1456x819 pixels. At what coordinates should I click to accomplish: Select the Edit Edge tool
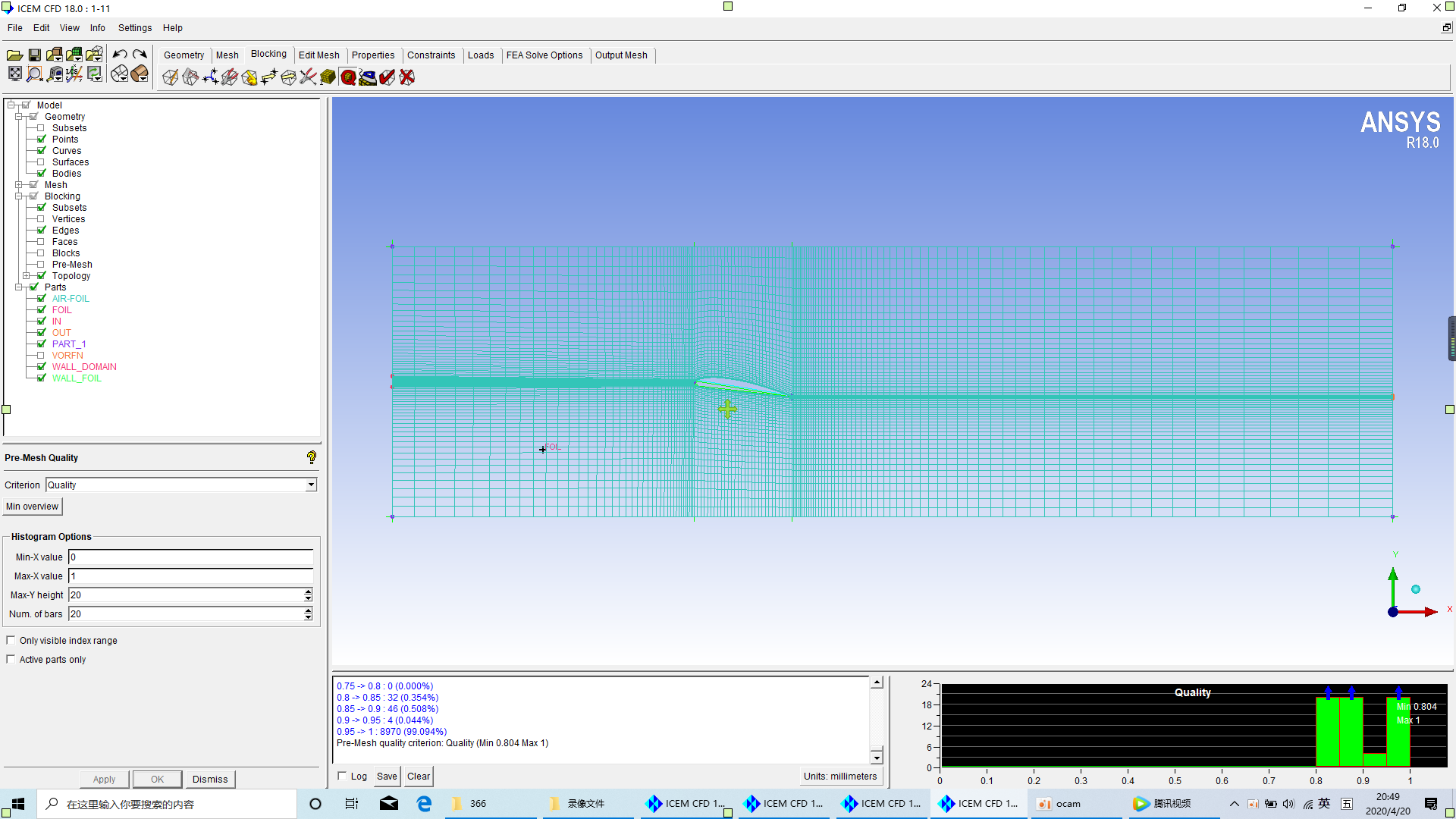(309, 77)
